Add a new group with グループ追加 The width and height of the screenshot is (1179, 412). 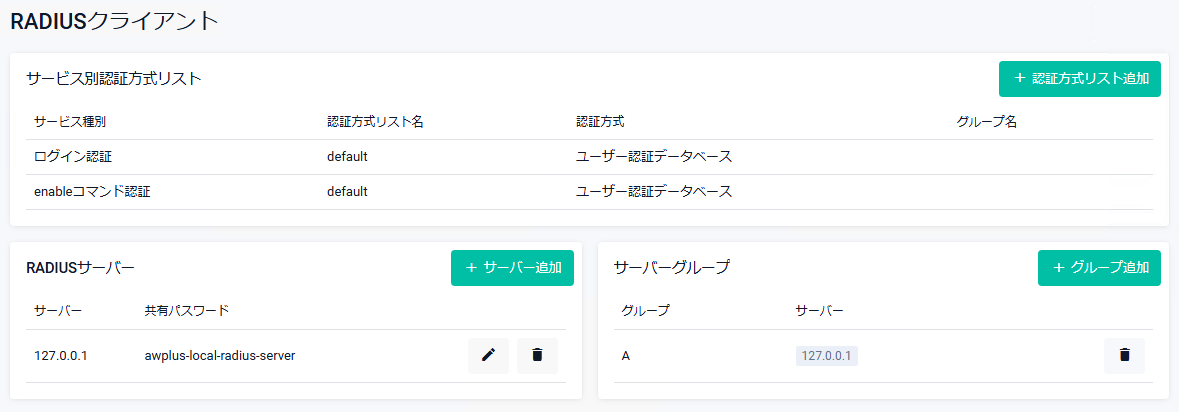pos(1099,268)
